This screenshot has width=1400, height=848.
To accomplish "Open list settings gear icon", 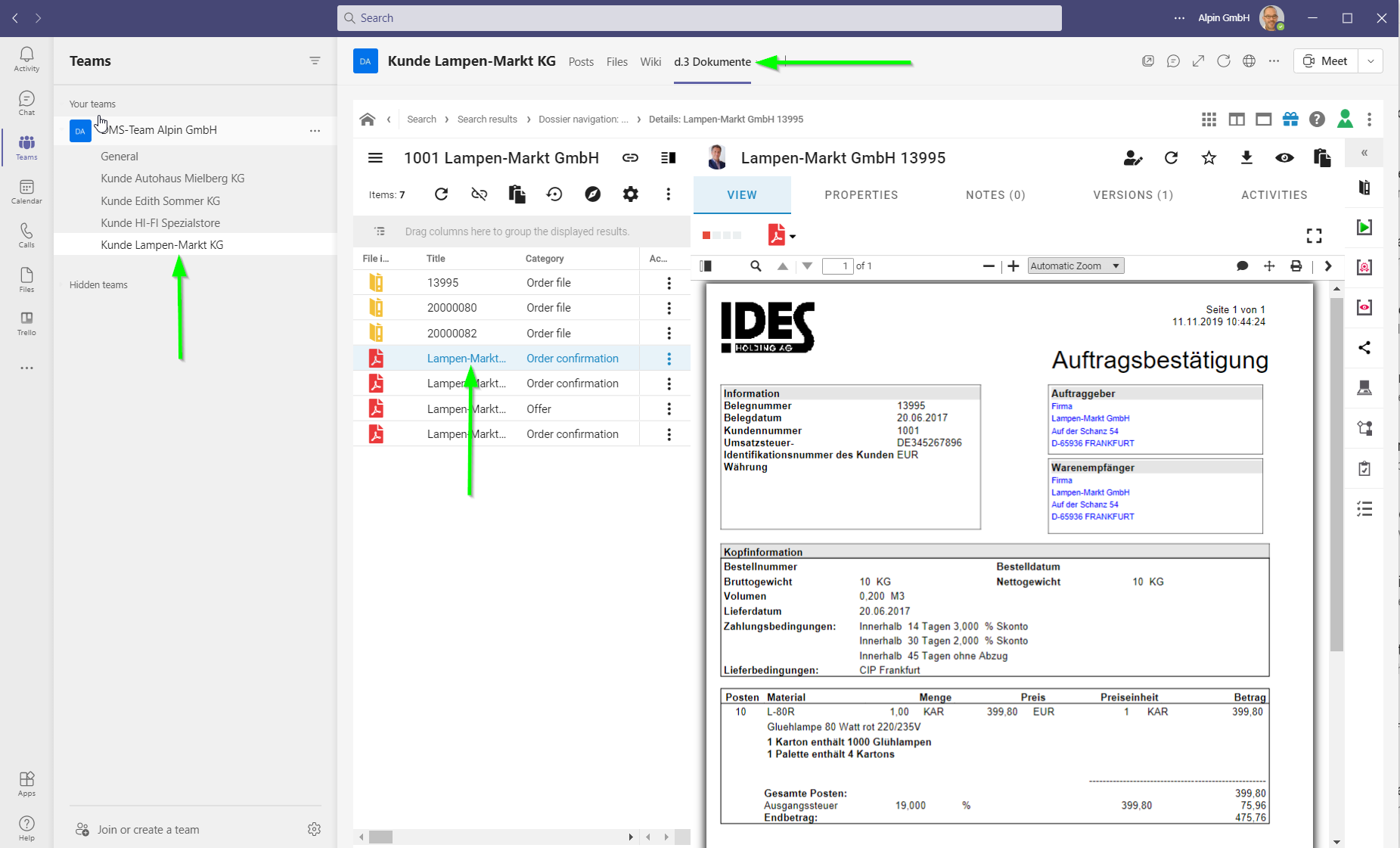I will 630,194.
